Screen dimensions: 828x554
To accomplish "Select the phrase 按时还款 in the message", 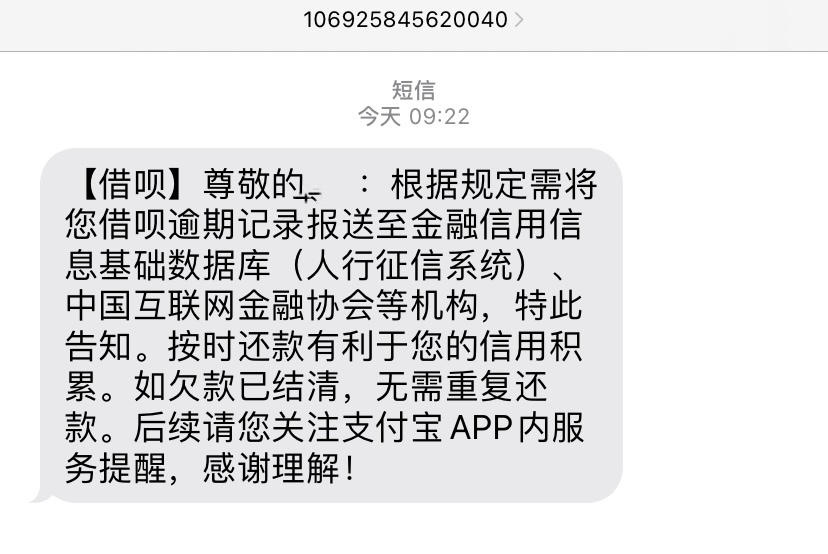I will tap(237, 346).
